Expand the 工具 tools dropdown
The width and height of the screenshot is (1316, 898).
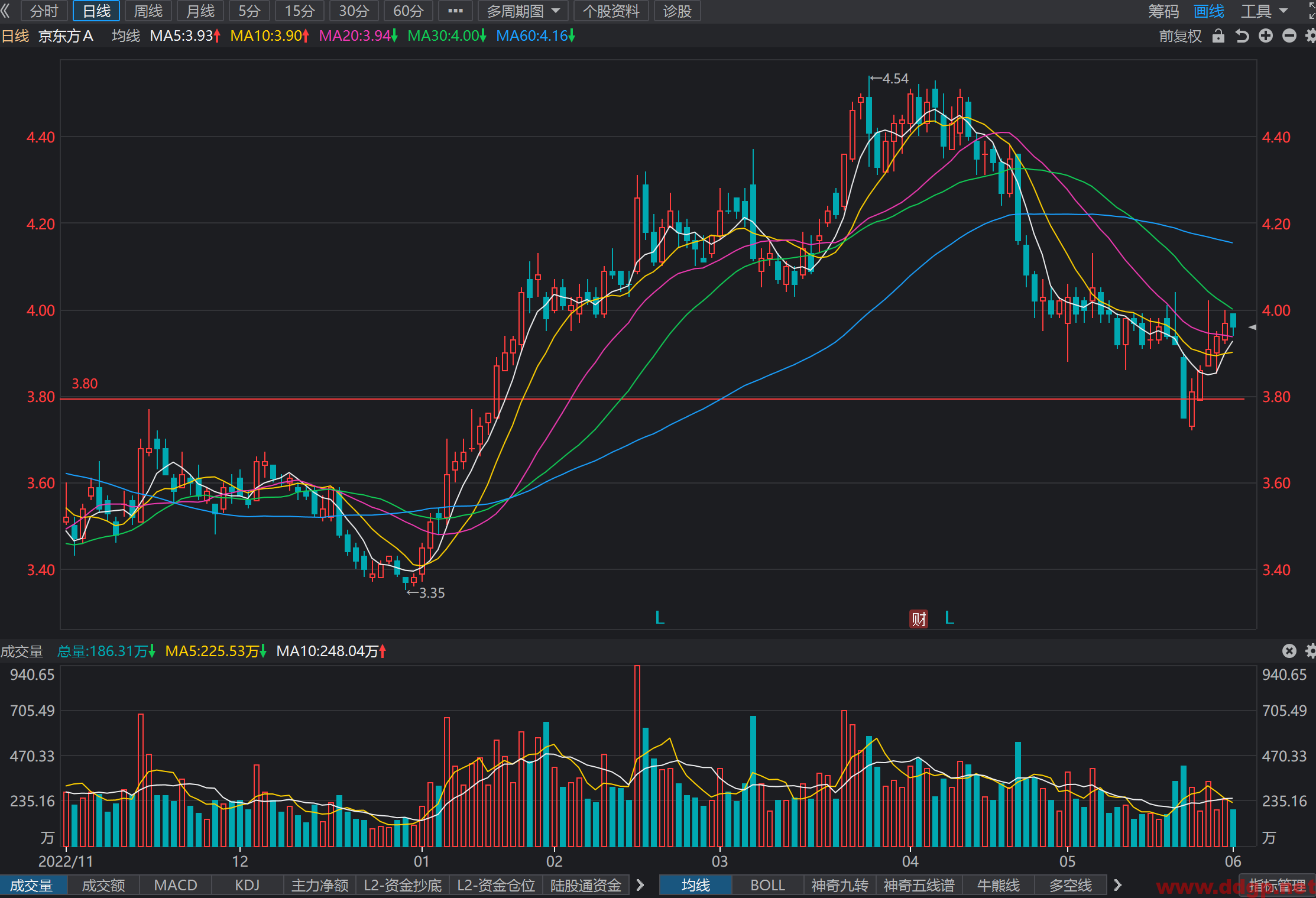pos(1264,11)
